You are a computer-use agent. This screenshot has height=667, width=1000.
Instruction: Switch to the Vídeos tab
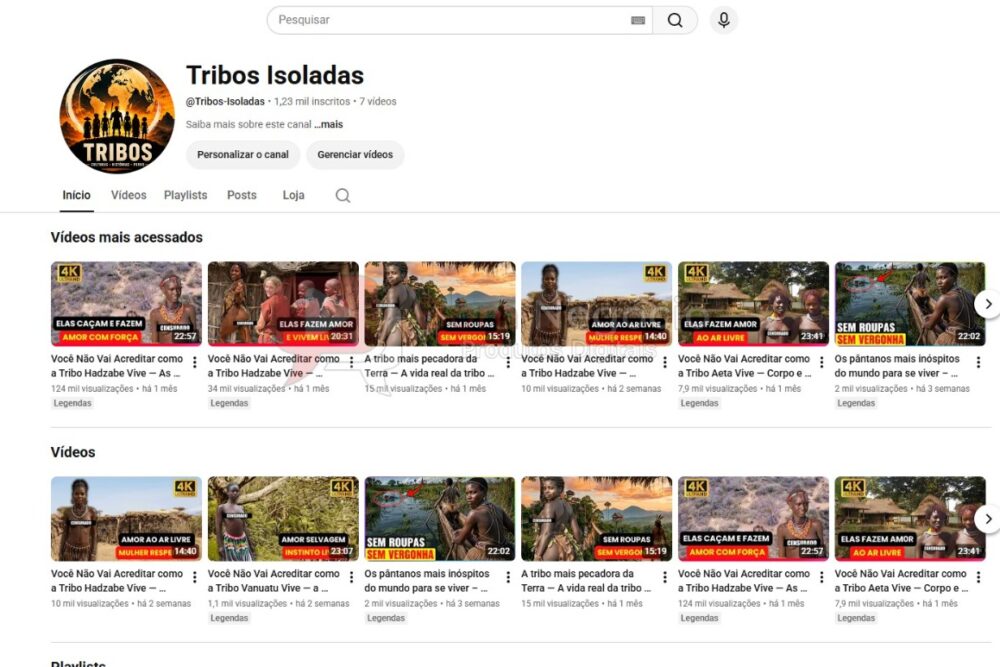129,195
